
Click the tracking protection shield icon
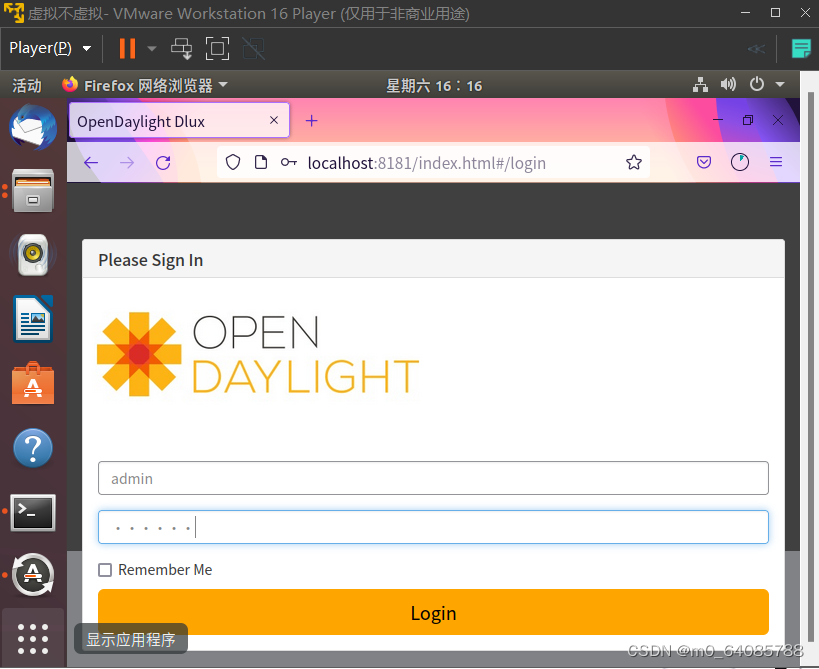tap(233, 162)
